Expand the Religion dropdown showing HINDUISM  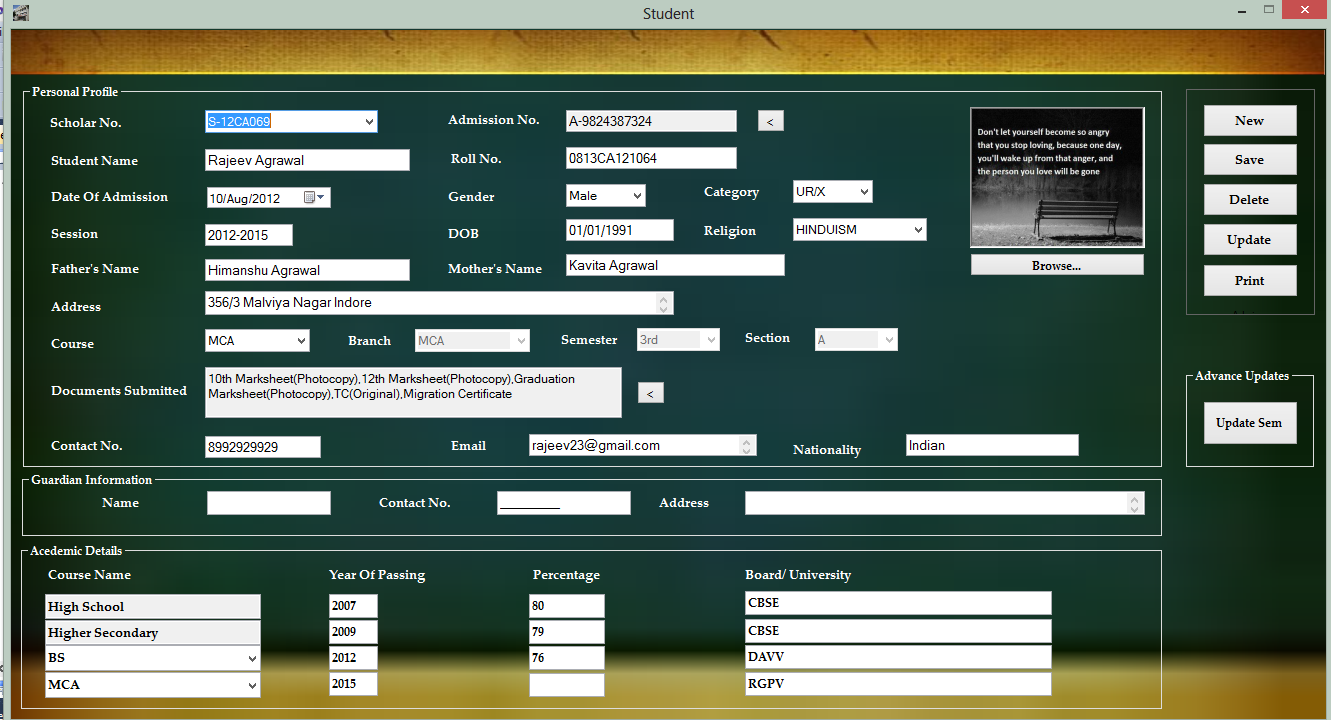[917, 229]
